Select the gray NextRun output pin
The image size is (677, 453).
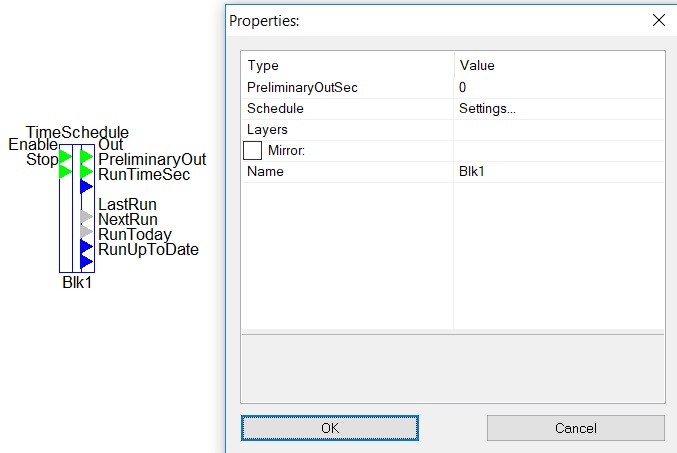86,231
